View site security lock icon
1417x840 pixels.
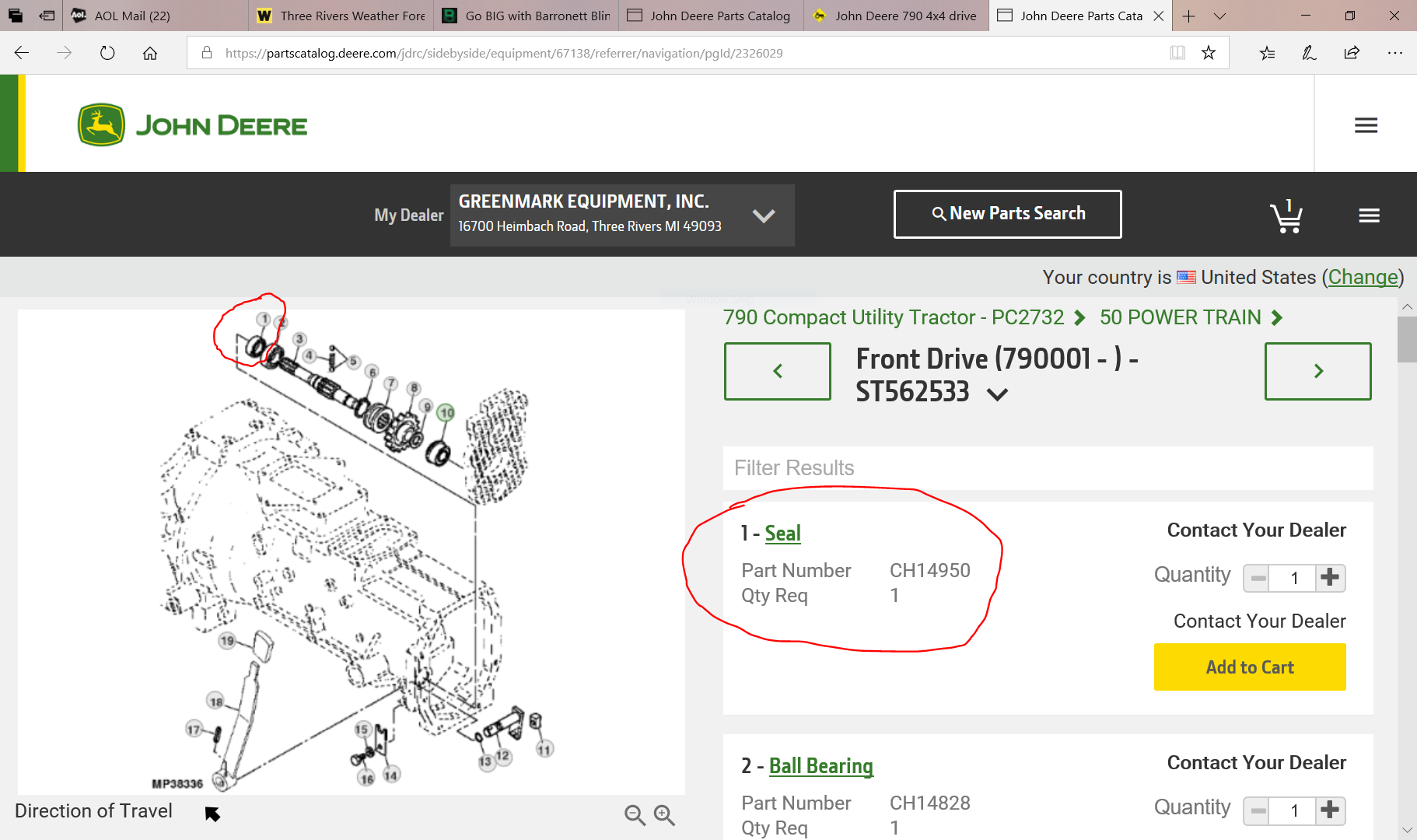pyautogui.click(x=207, y=53)
